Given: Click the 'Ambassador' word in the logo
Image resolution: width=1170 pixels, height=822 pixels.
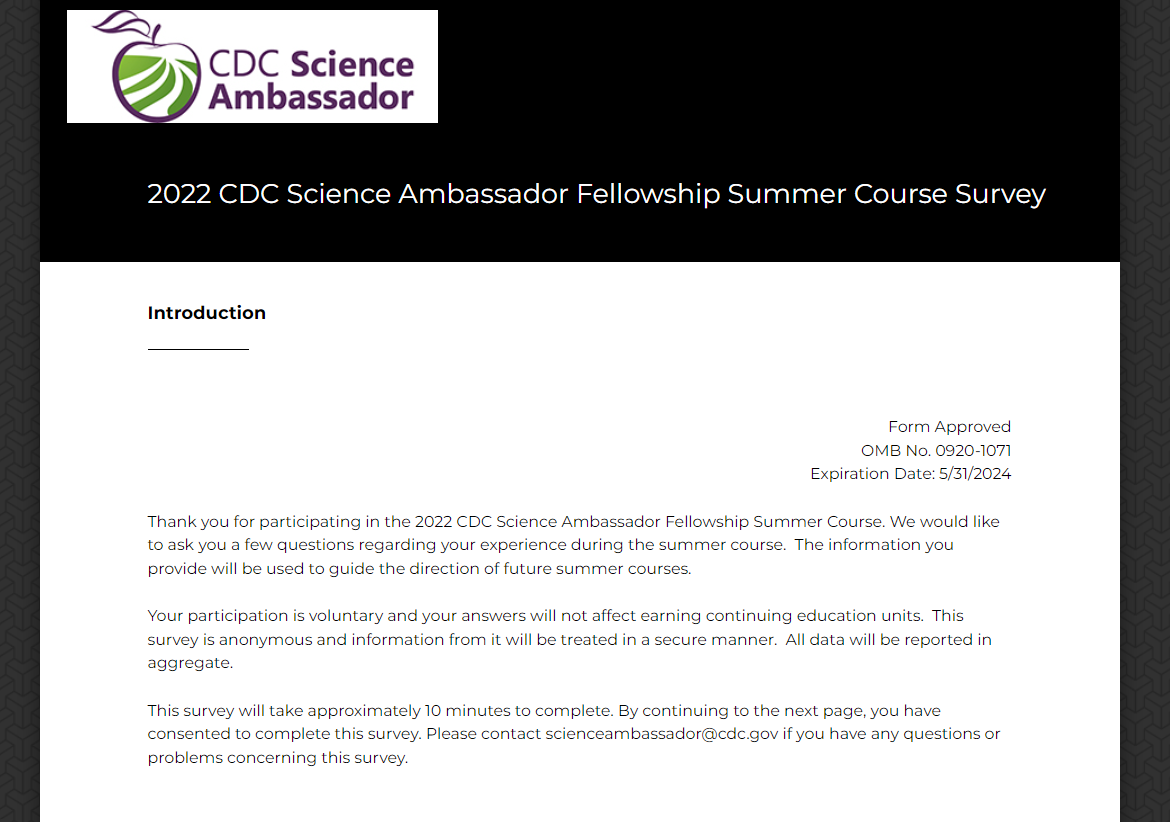Looking at the screenshot, I should 311,97.
